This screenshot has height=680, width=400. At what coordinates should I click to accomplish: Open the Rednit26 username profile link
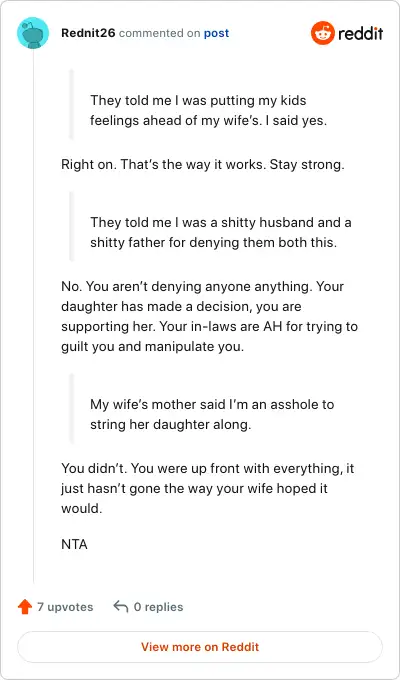point(88,33)
